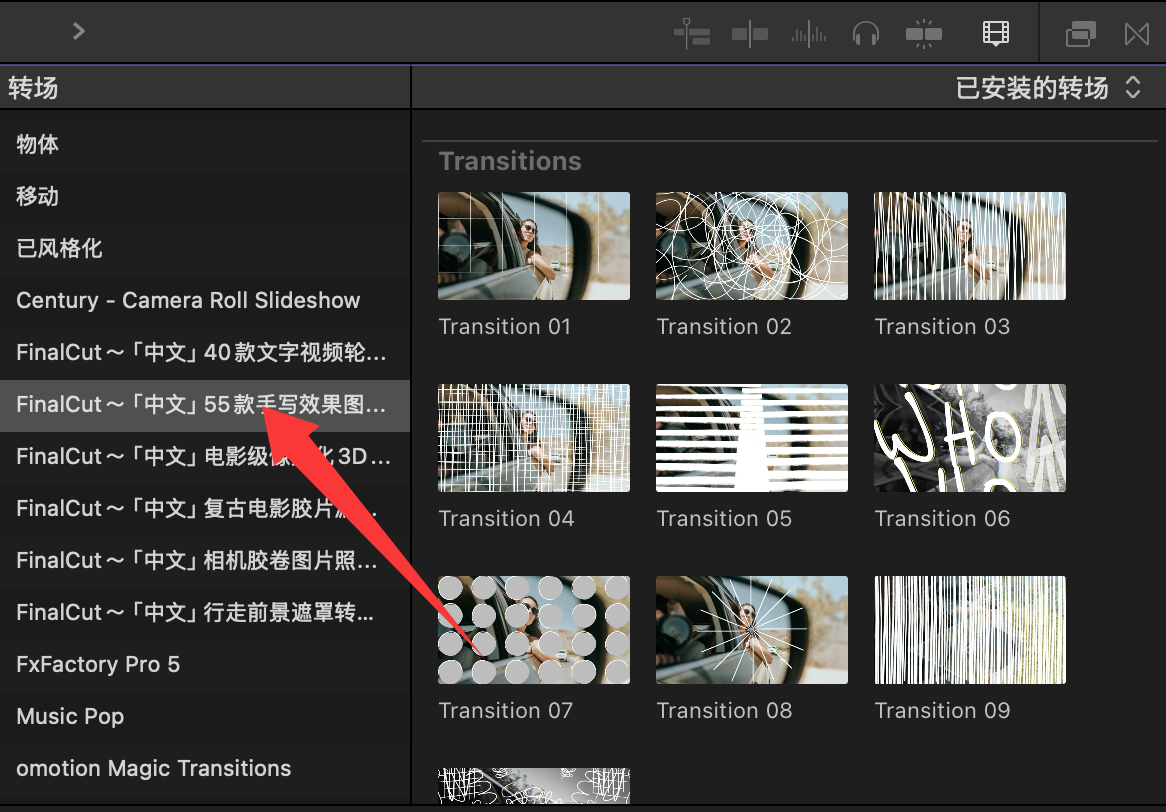Screen dimensions: 1166x812
Task: Choose the Music Pop category
Action: coord(70,716)
